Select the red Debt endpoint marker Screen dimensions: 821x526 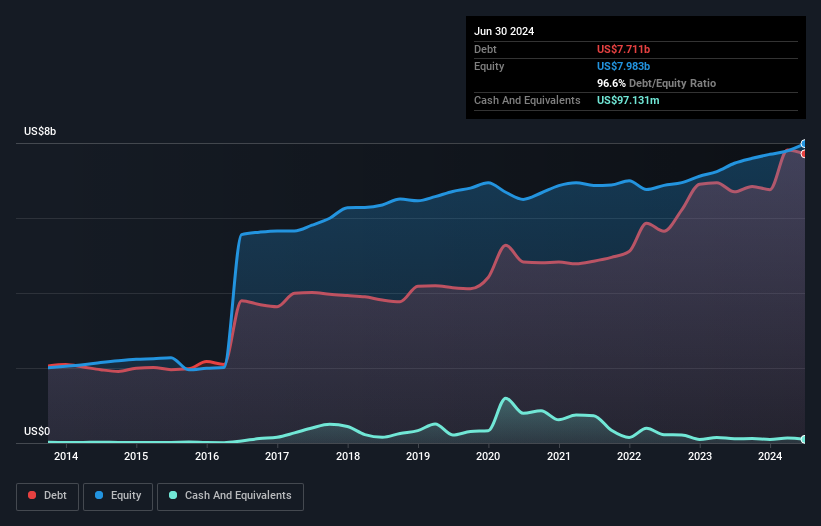point(804,154)
